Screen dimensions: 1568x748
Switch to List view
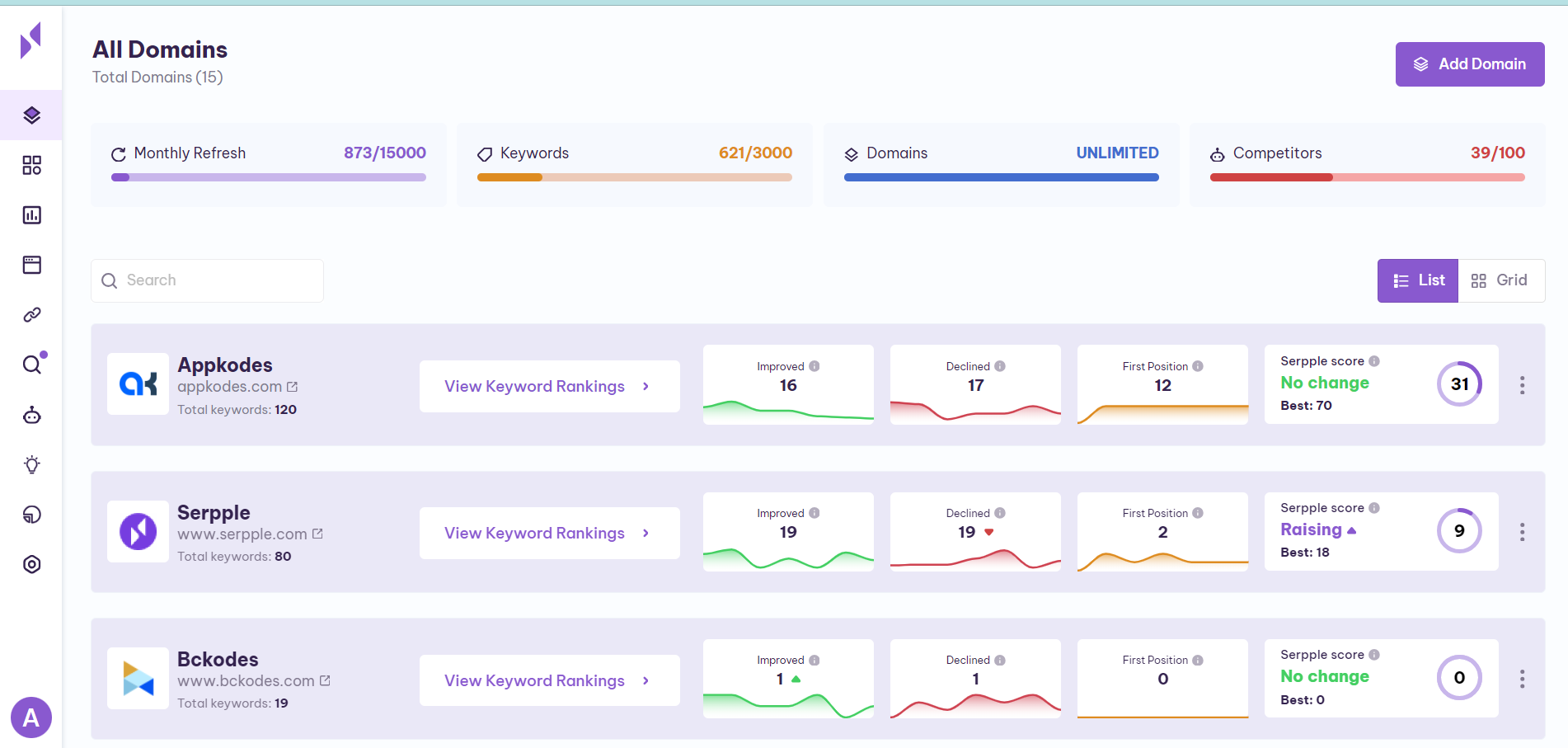(x=1418, y=280)
